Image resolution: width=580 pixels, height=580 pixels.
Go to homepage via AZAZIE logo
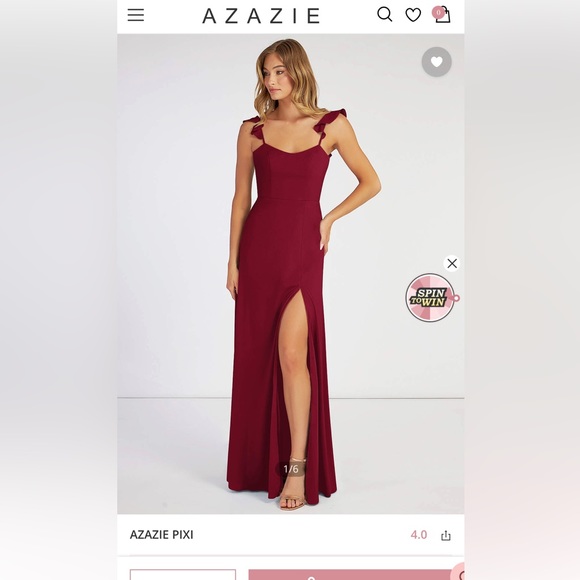pyautogui.click(x=261, y=16)
